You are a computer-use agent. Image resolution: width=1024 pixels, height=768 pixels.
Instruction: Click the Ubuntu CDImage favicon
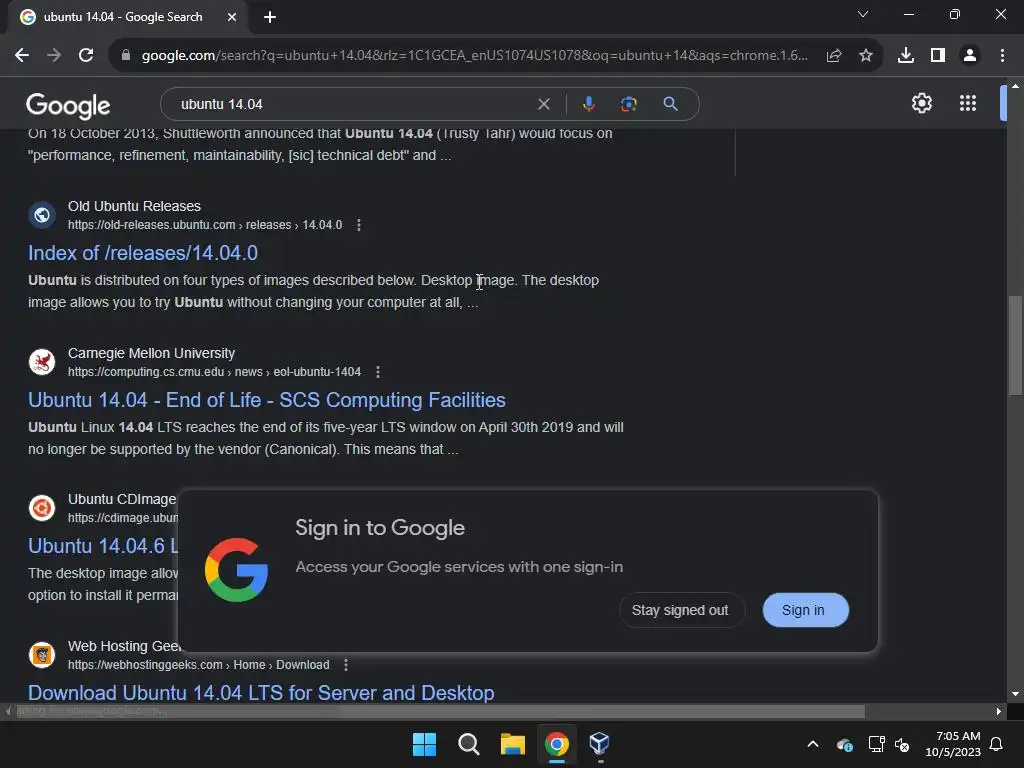tap(42, 508)
